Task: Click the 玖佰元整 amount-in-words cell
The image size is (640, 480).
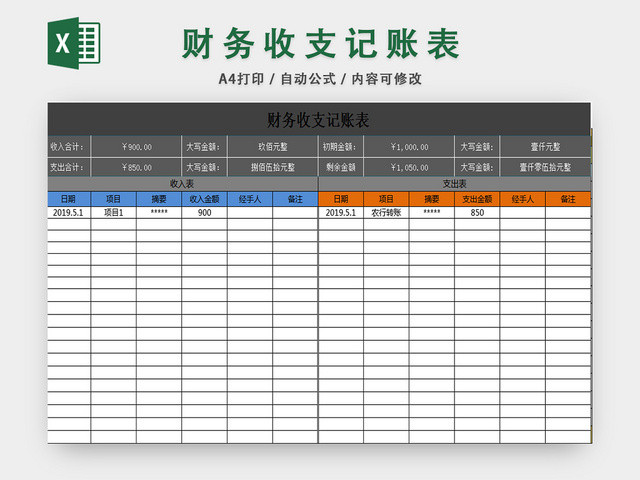Action: click(x=273, y=147)
